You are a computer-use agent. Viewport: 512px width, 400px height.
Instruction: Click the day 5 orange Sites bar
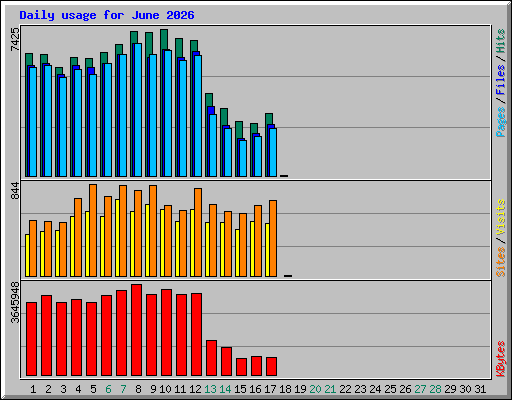point(93,230)
